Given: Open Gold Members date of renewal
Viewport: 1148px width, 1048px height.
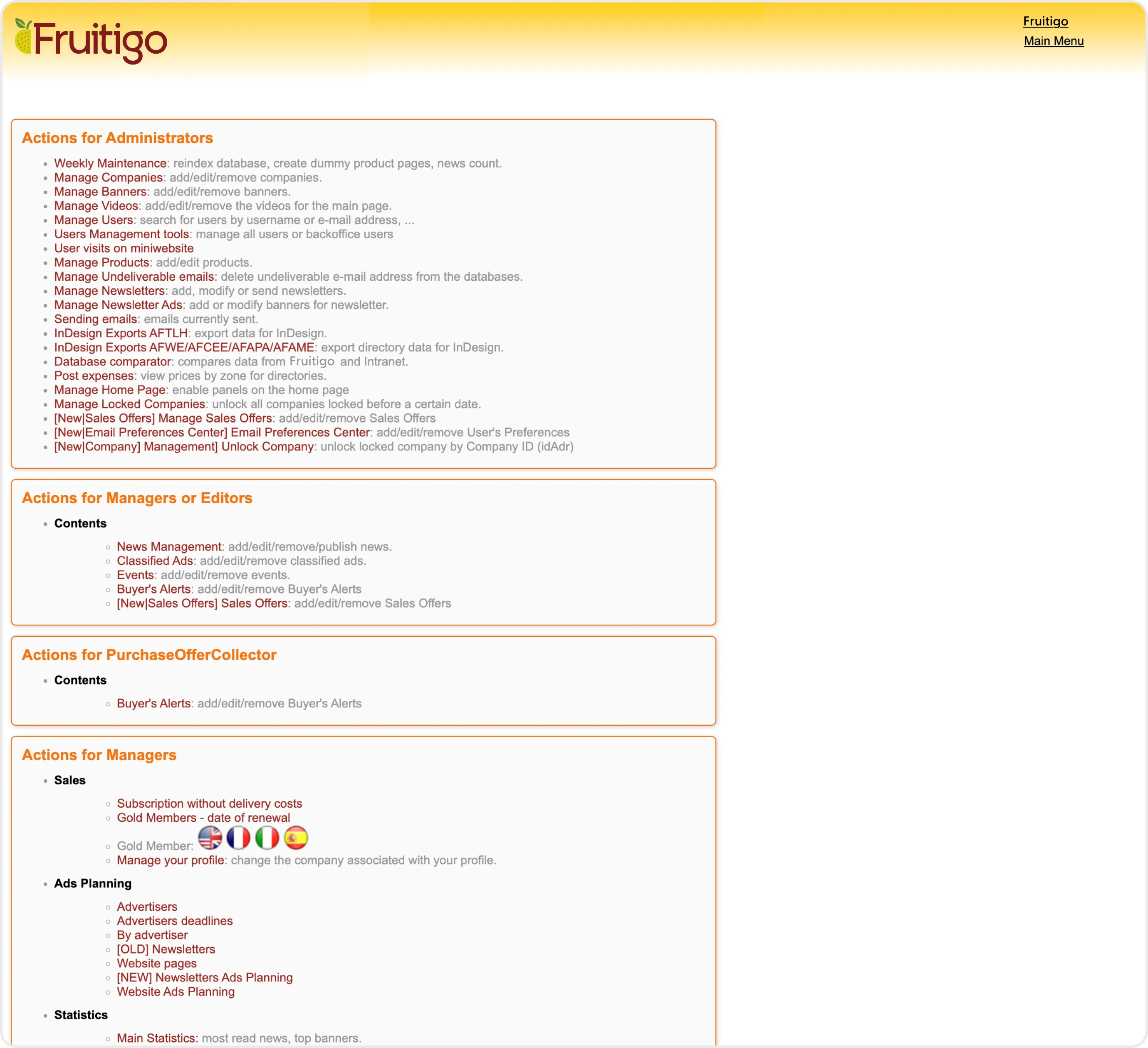Looking at the screenshot, I should point(203,818).
